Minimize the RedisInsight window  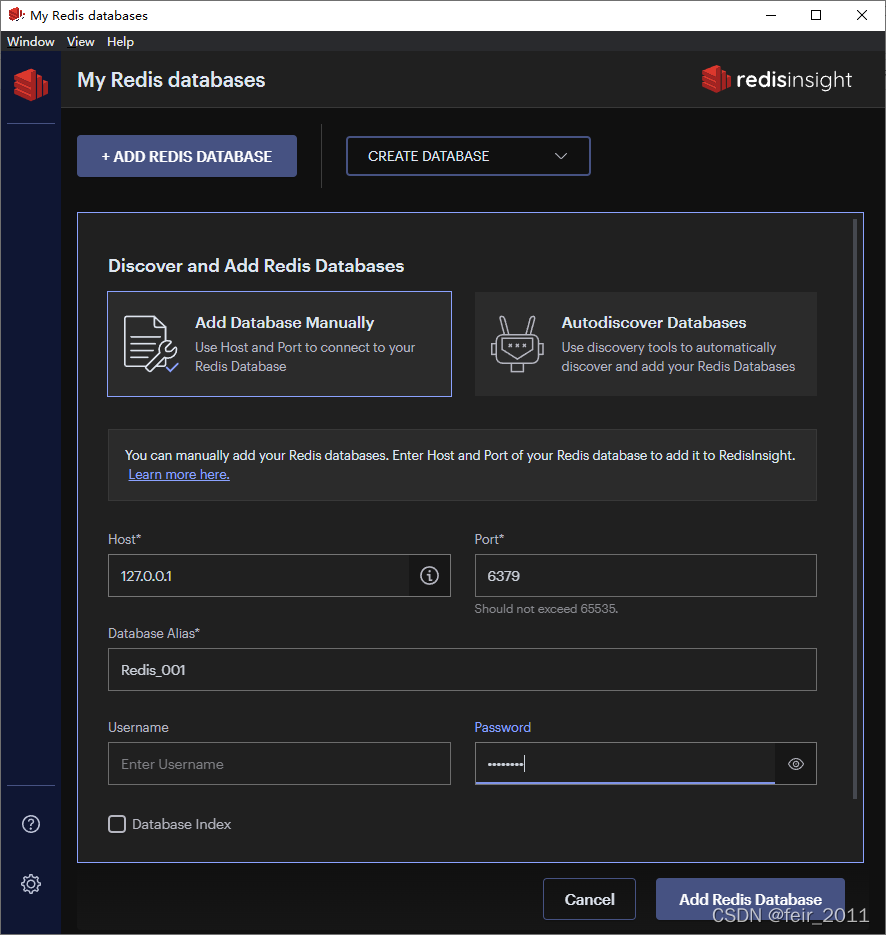pyautogui.click(x=771, y=16)
